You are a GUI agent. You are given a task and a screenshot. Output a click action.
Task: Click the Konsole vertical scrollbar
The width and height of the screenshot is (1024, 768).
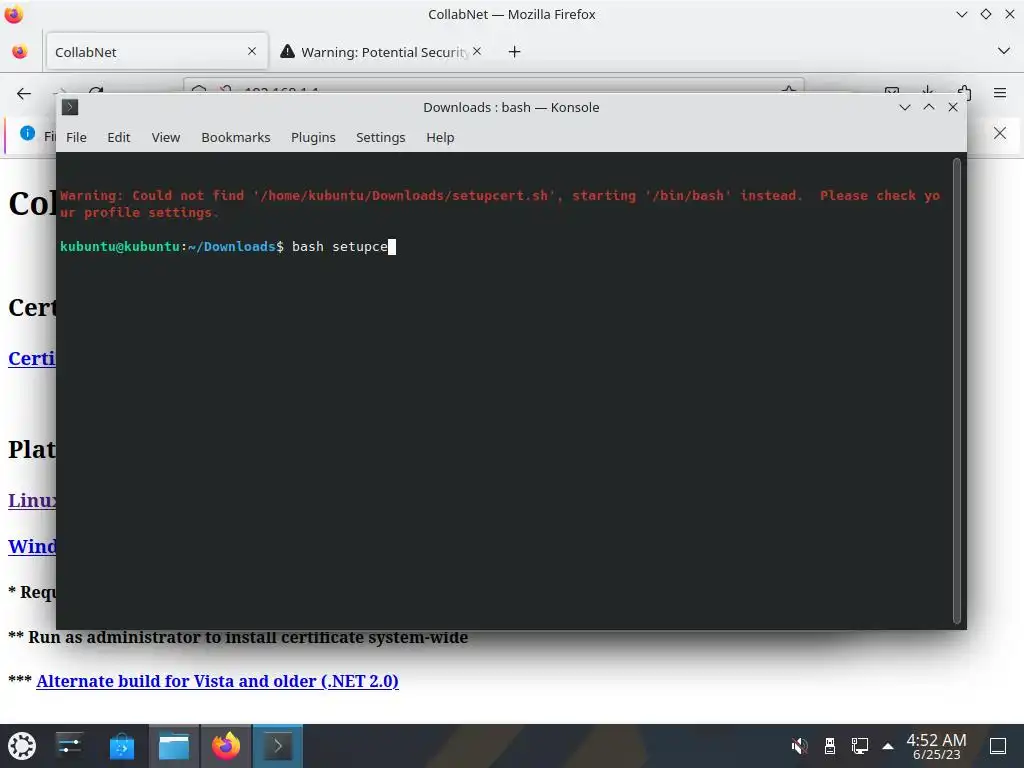(x=957, y=391)
